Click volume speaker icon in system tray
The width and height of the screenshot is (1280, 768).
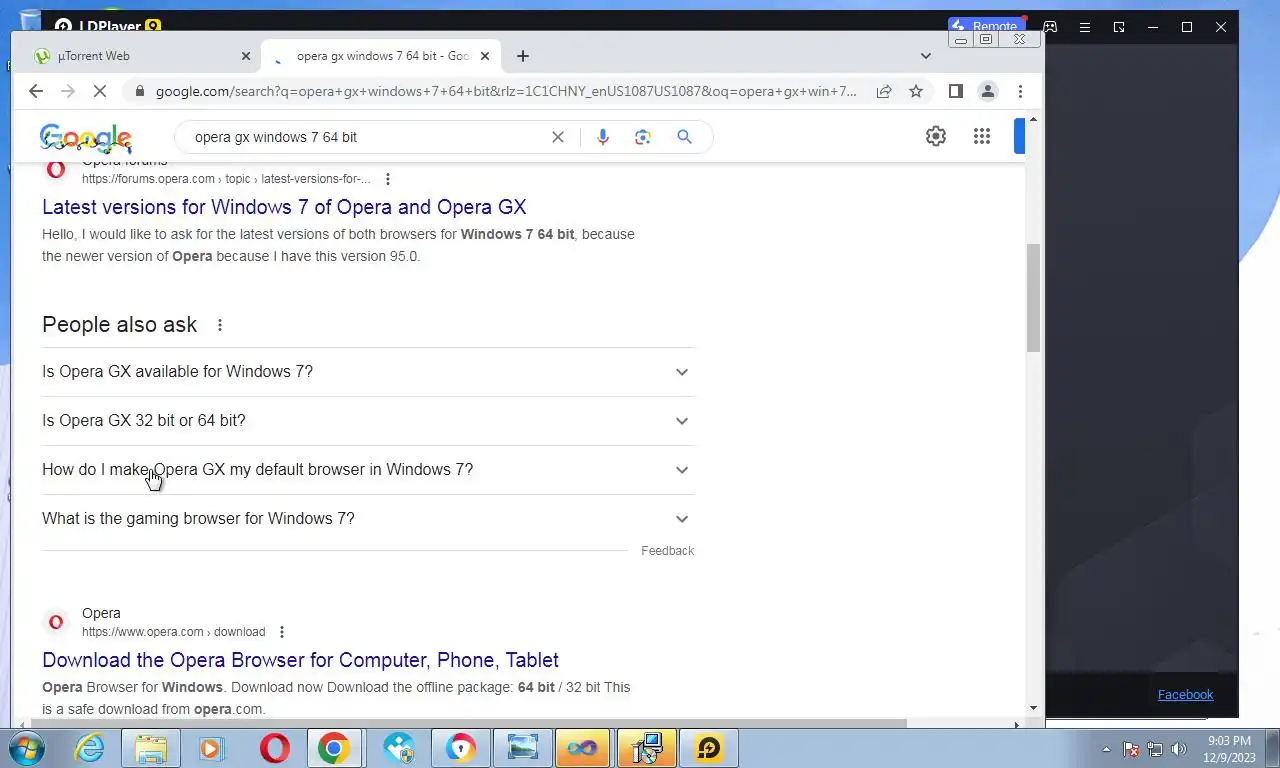click(1179, 749)
